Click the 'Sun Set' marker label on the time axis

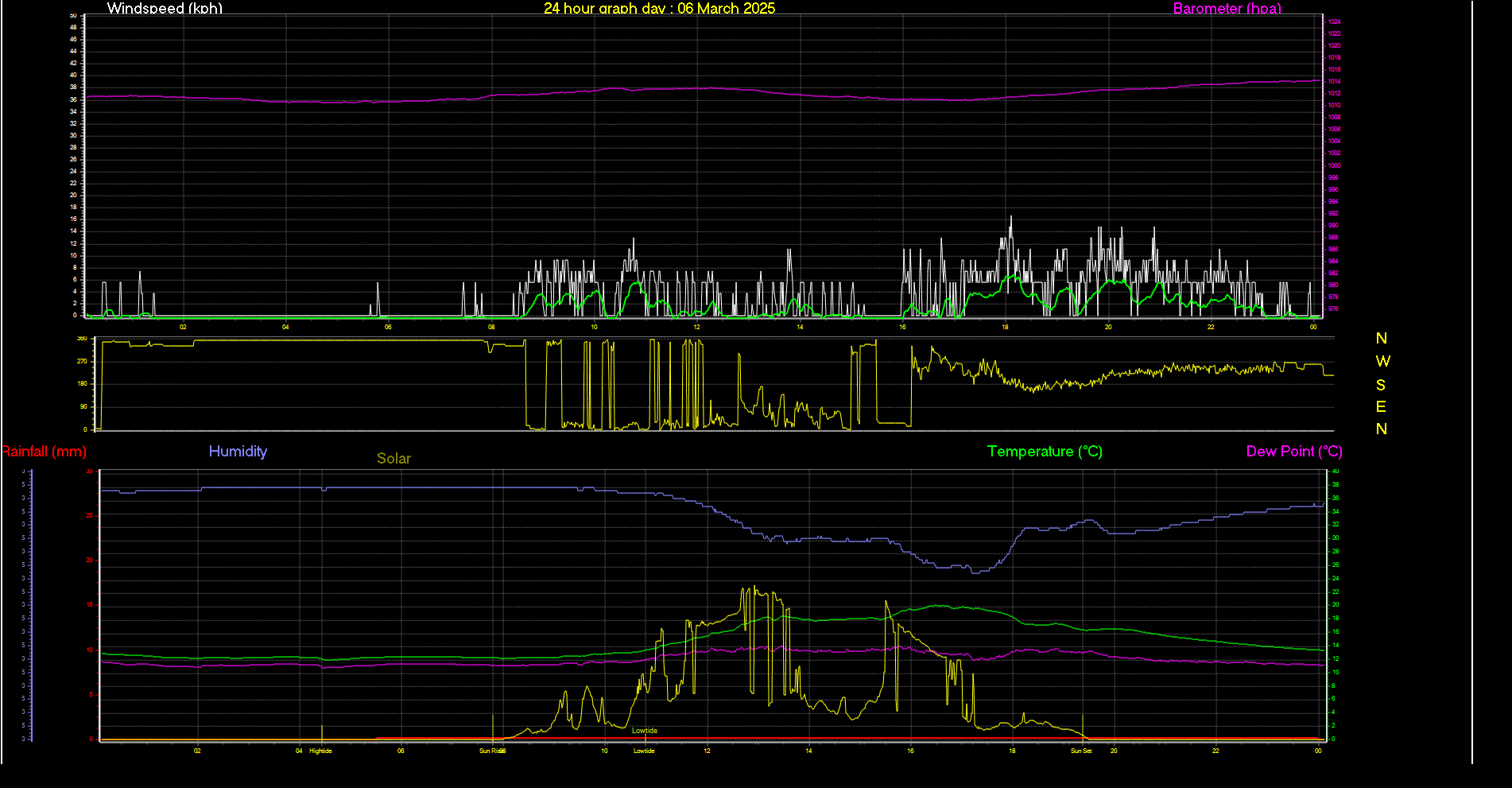coord(1081,751)
